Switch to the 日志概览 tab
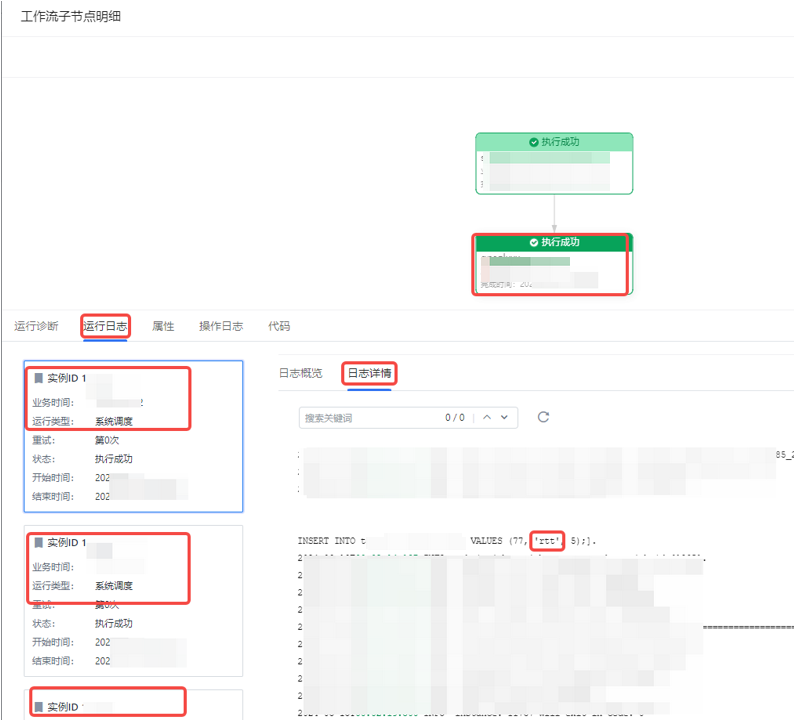Viewport: 794px width, 726px height. 300,373
